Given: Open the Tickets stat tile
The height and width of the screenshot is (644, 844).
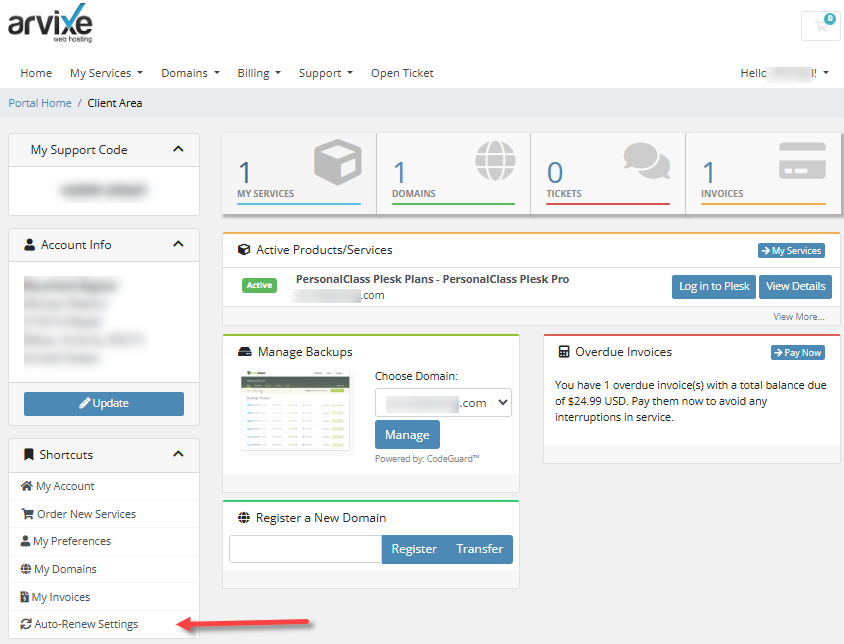Looking at the screenshot, I should point(608,173).
